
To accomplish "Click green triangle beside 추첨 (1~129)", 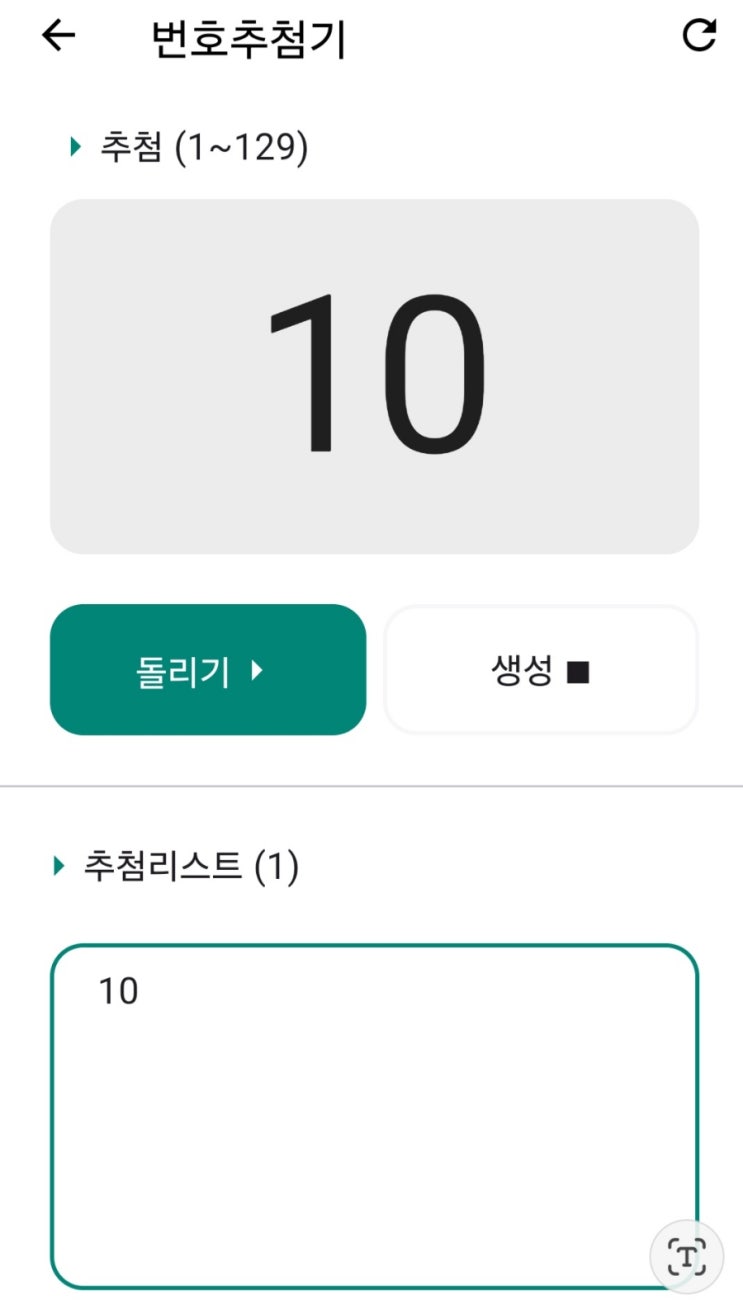I will [76, 148].
